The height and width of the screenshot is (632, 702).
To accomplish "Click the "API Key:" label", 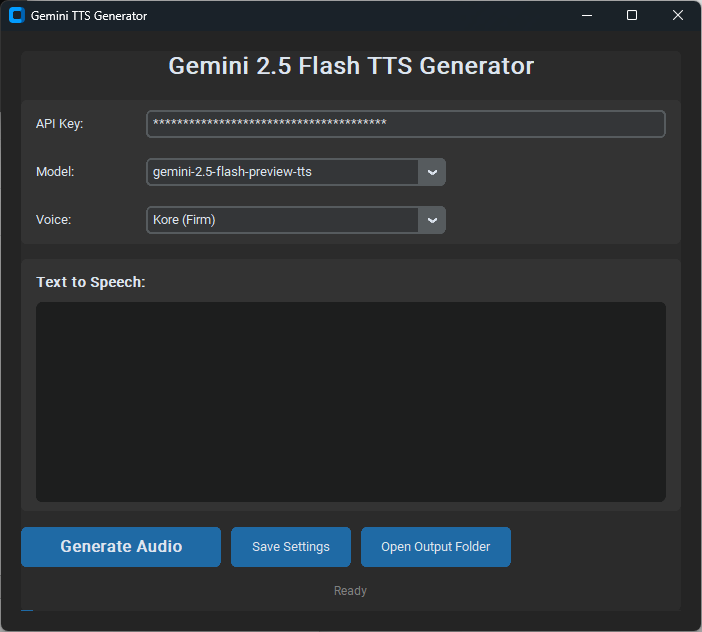I will click(60, 124).
